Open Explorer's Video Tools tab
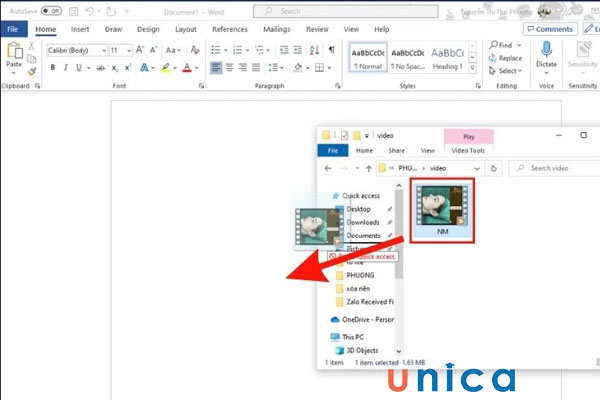 [468, 151]
